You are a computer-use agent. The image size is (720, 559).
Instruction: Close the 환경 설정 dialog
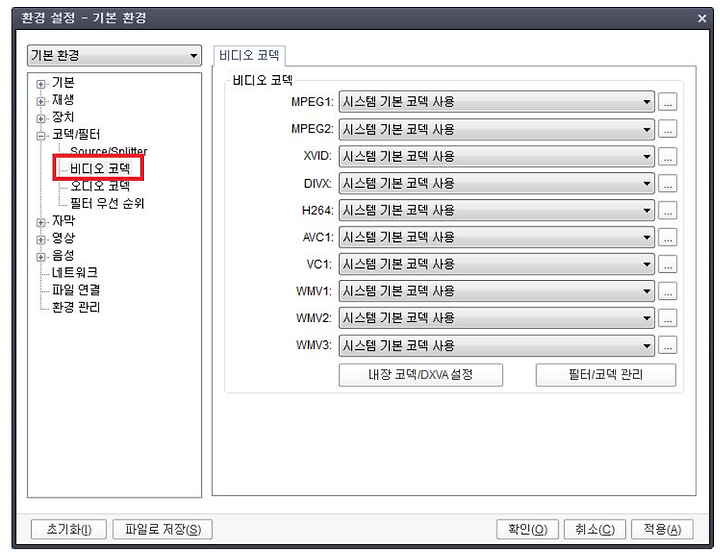(x=702, y=18)
